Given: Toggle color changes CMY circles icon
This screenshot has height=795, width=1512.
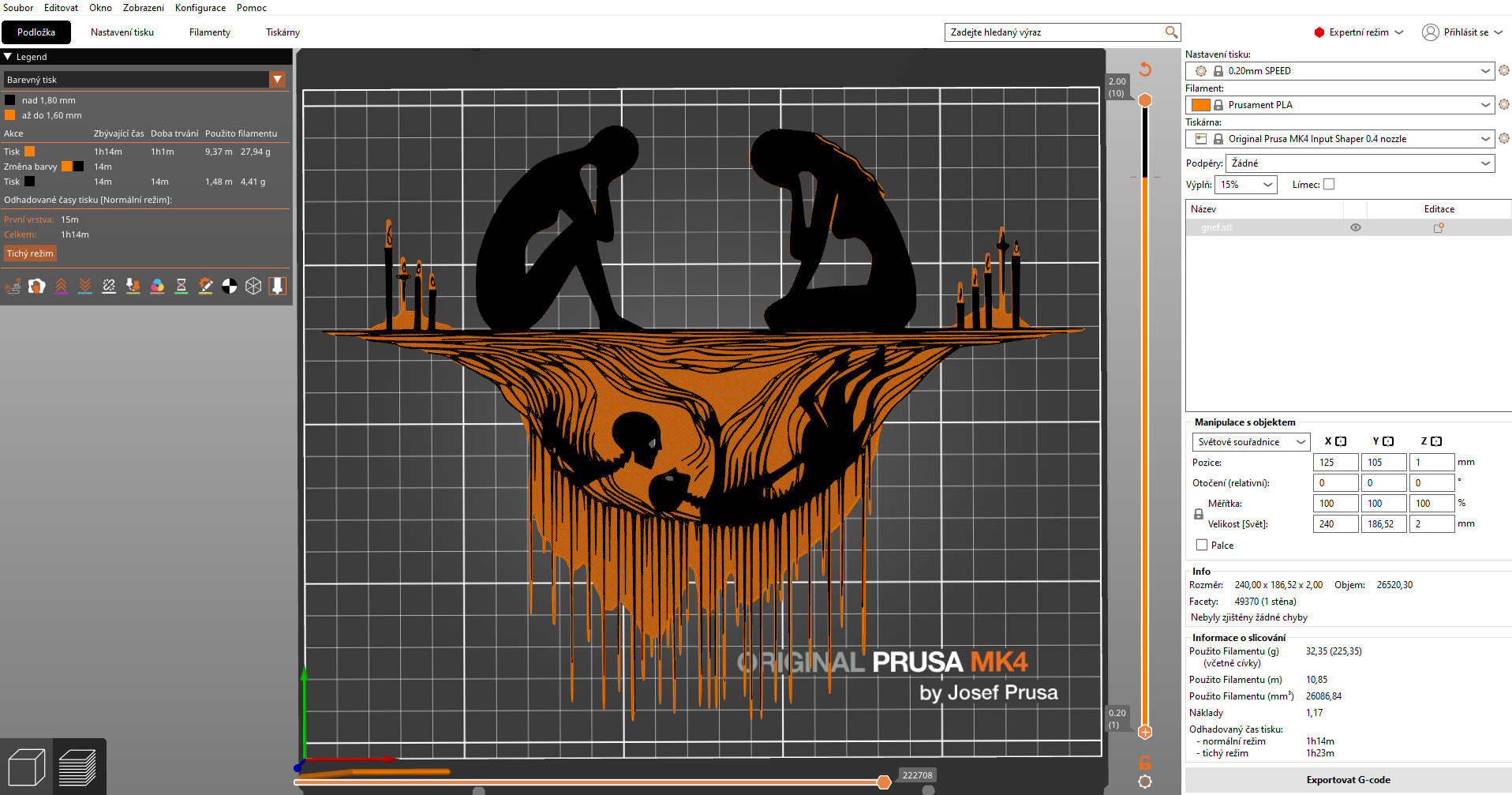Looking at the screenshot, I should pyautogui.click(x=157, y=286).
